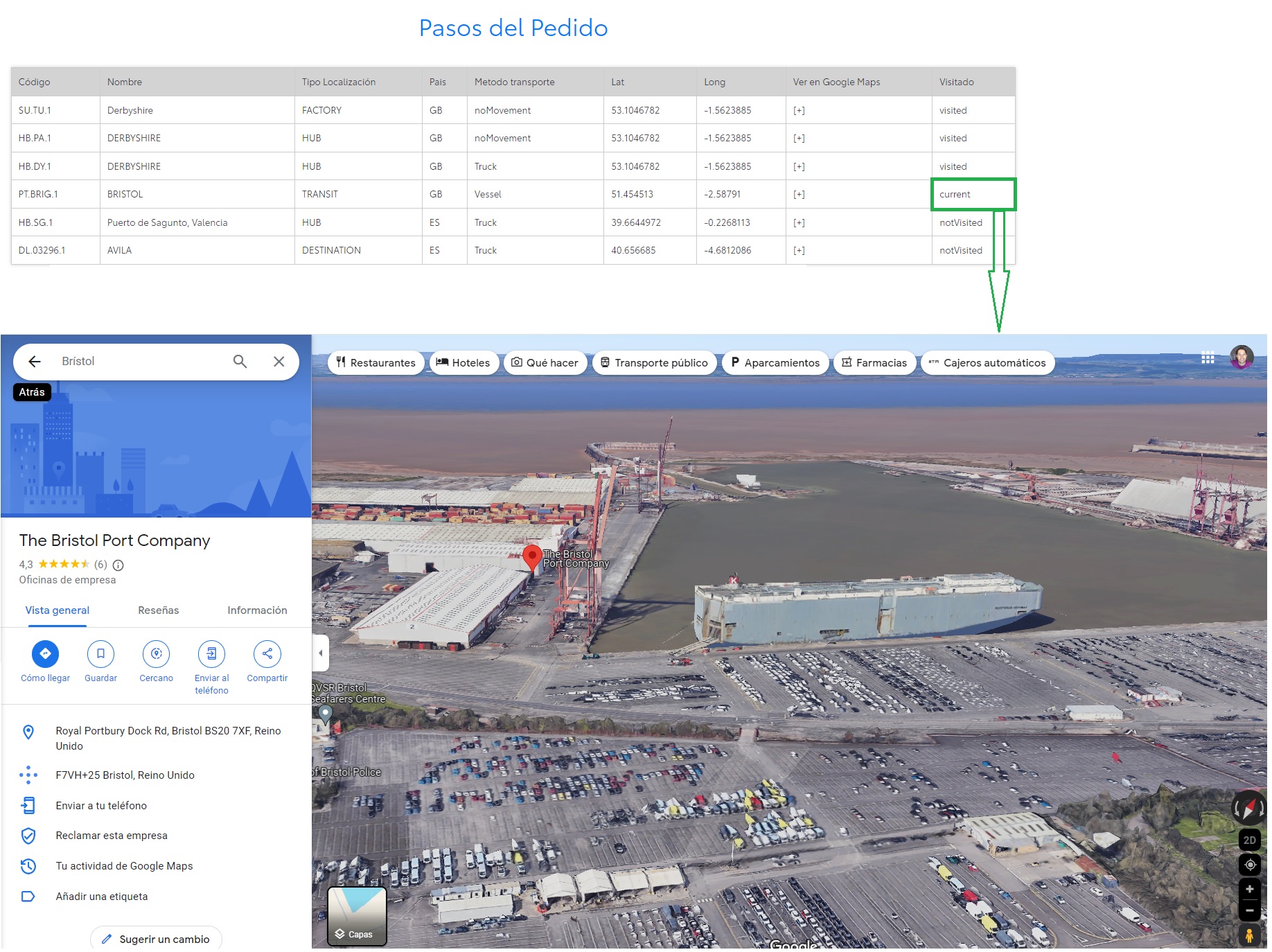The image size is (1272, 952).
Task: Click the QVSR Bristol Seafarers Centre marker
Action: (324, 714)
